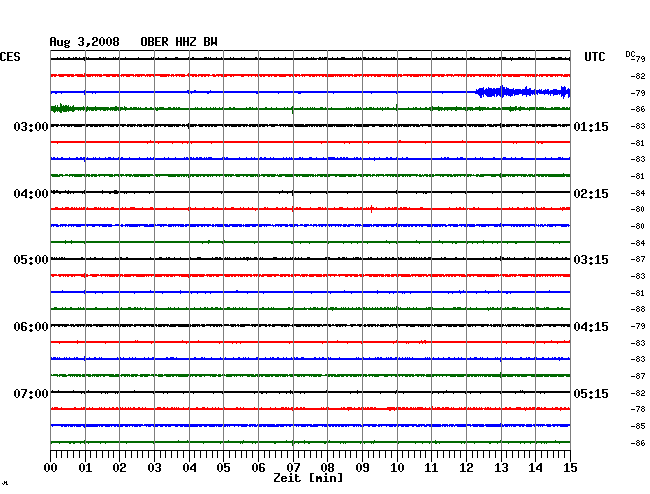Screen dimensions: 650x494
Task: Click the x-axis minute tick label "02"
Action: 119,468
